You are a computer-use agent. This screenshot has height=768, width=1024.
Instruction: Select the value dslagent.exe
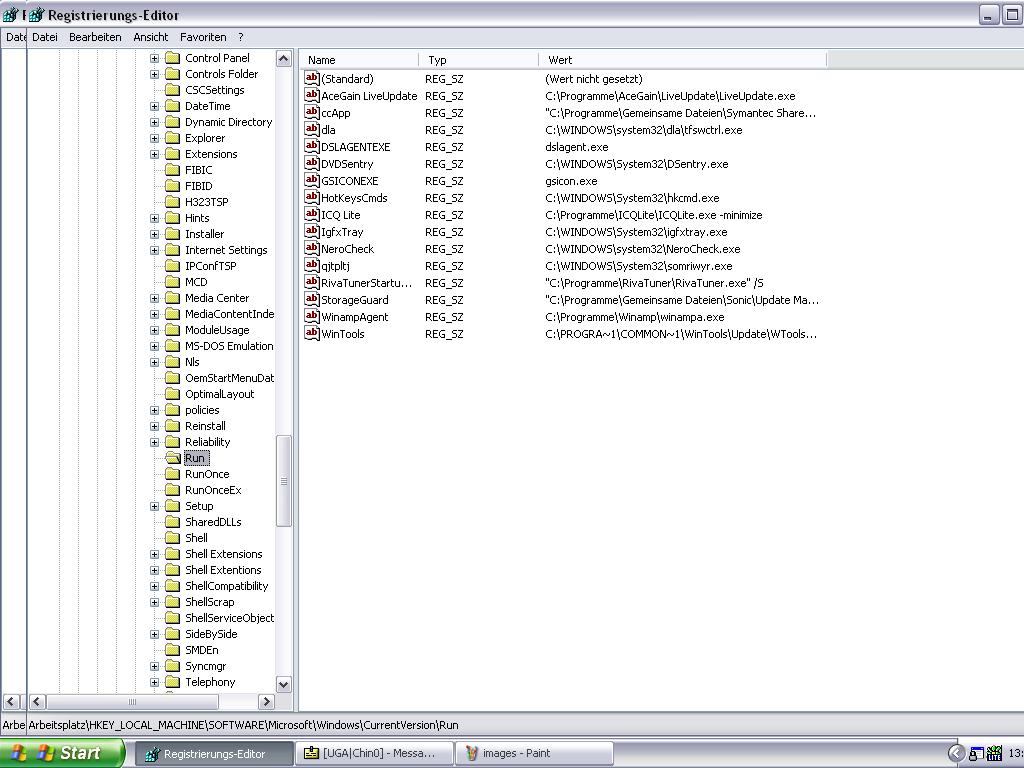tap(577, 147)
